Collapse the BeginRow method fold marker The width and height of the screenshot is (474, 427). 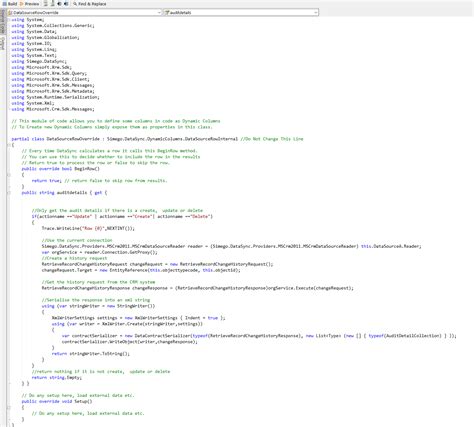pos(9,175)
